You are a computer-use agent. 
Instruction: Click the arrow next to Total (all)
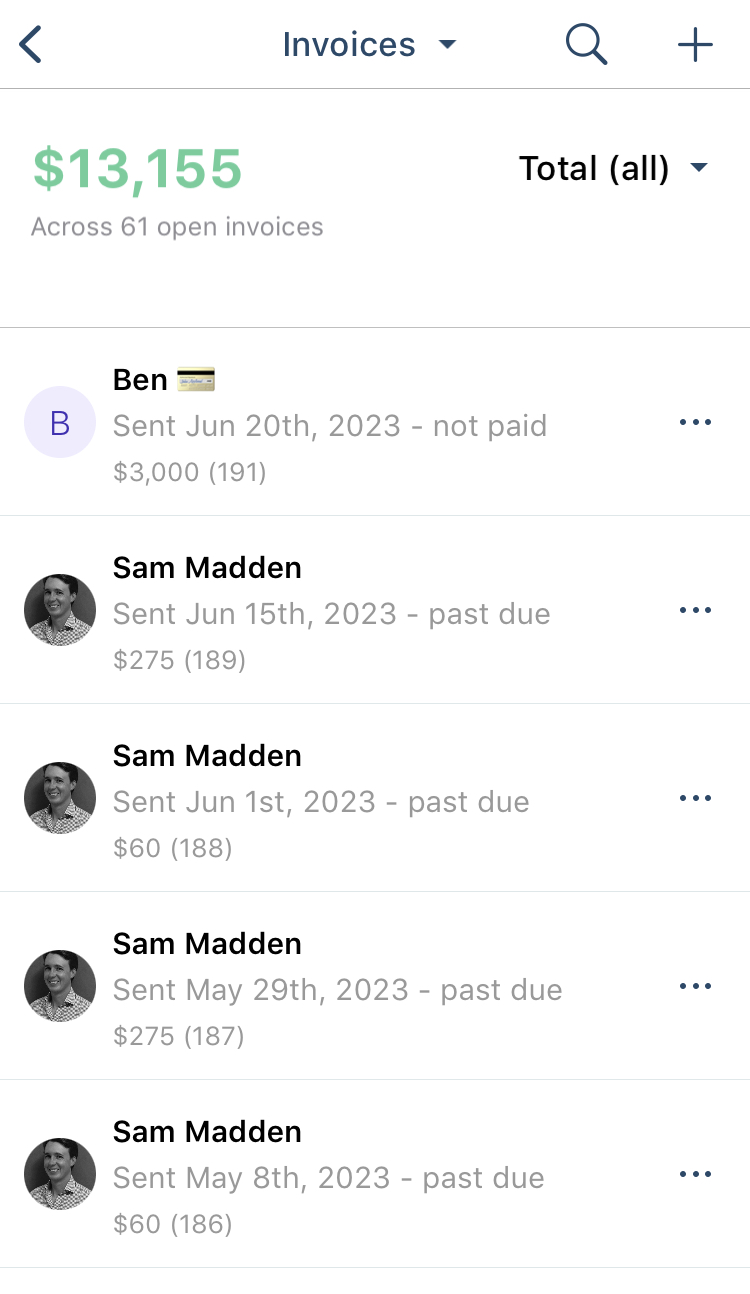pyautogui.click(x=699, y=168)
